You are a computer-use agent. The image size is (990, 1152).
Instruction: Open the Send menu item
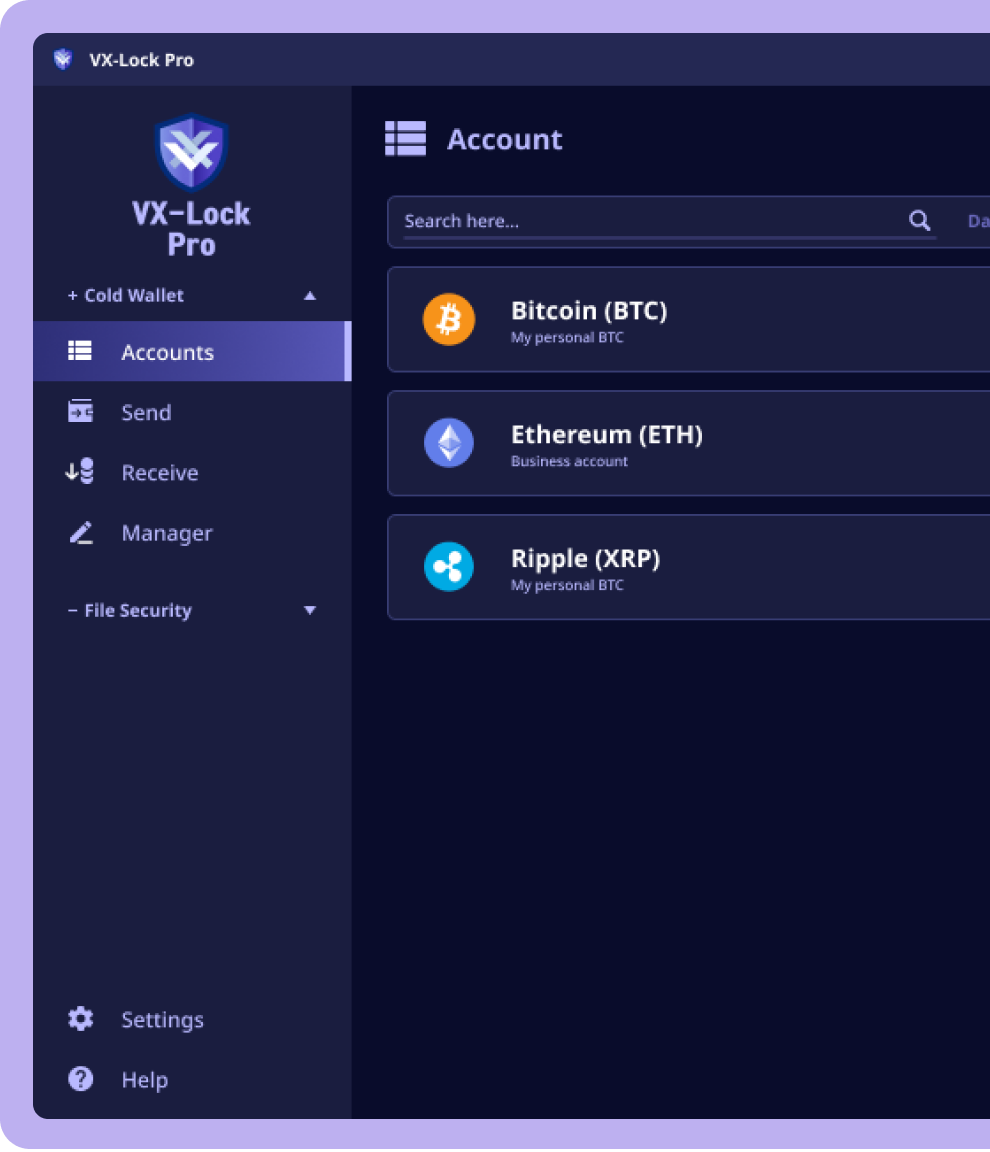[x=192, y=412]
